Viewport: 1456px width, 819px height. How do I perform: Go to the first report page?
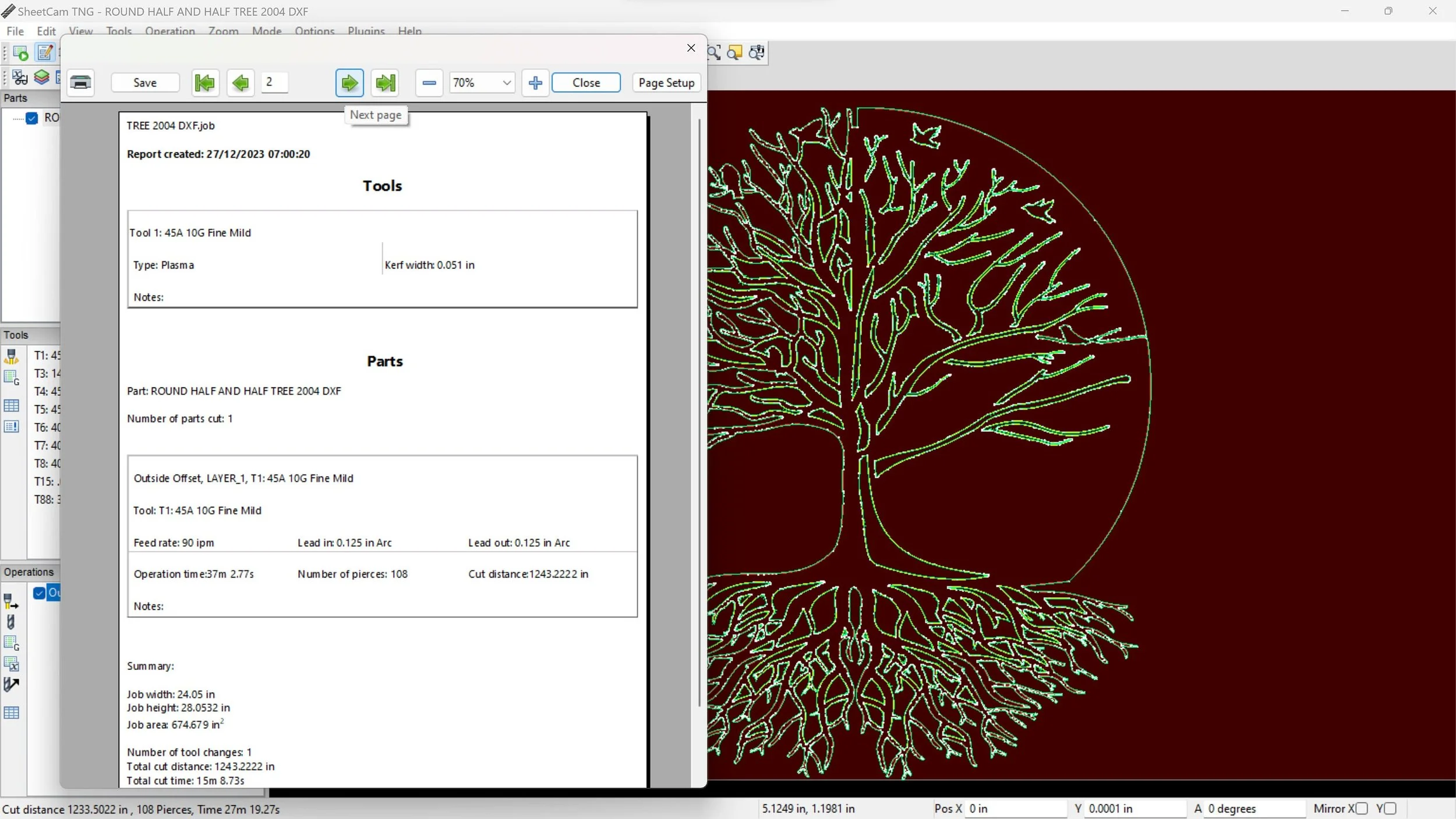click(205, 83)
